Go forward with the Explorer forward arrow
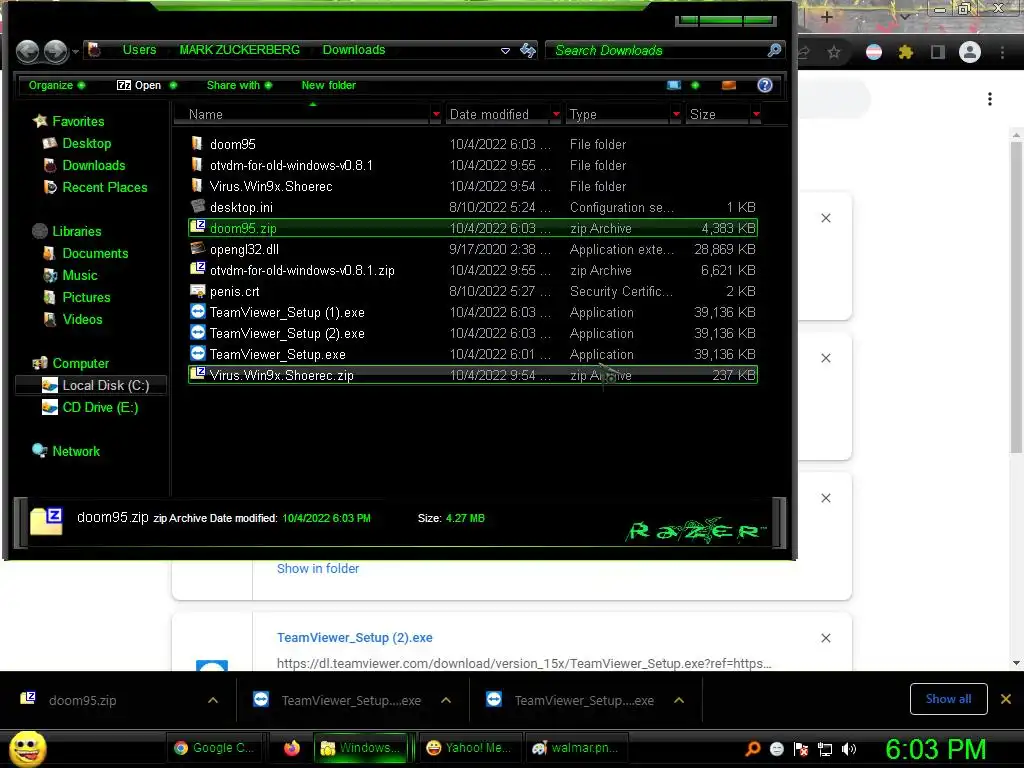 click(x=56, y=51)
